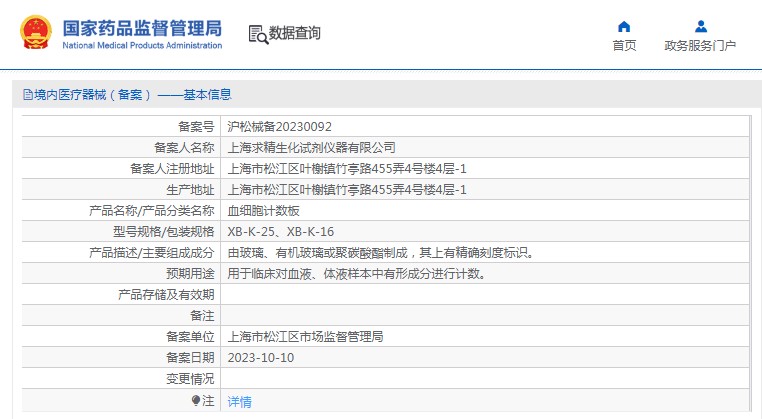
Task: Click the 备案日期 row label
Action: [190, 358]
